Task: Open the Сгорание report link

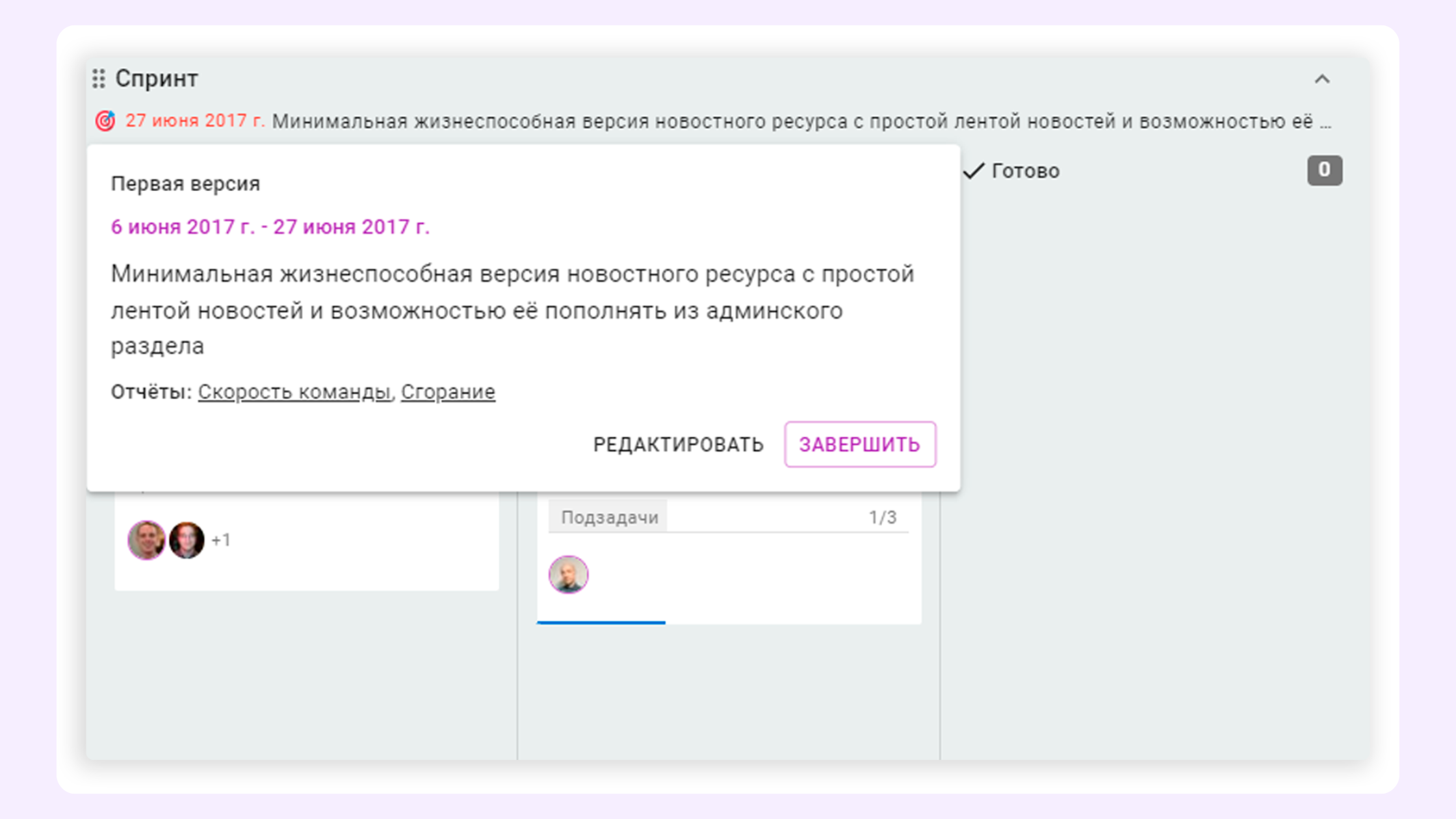Action: tap(448, 392)
